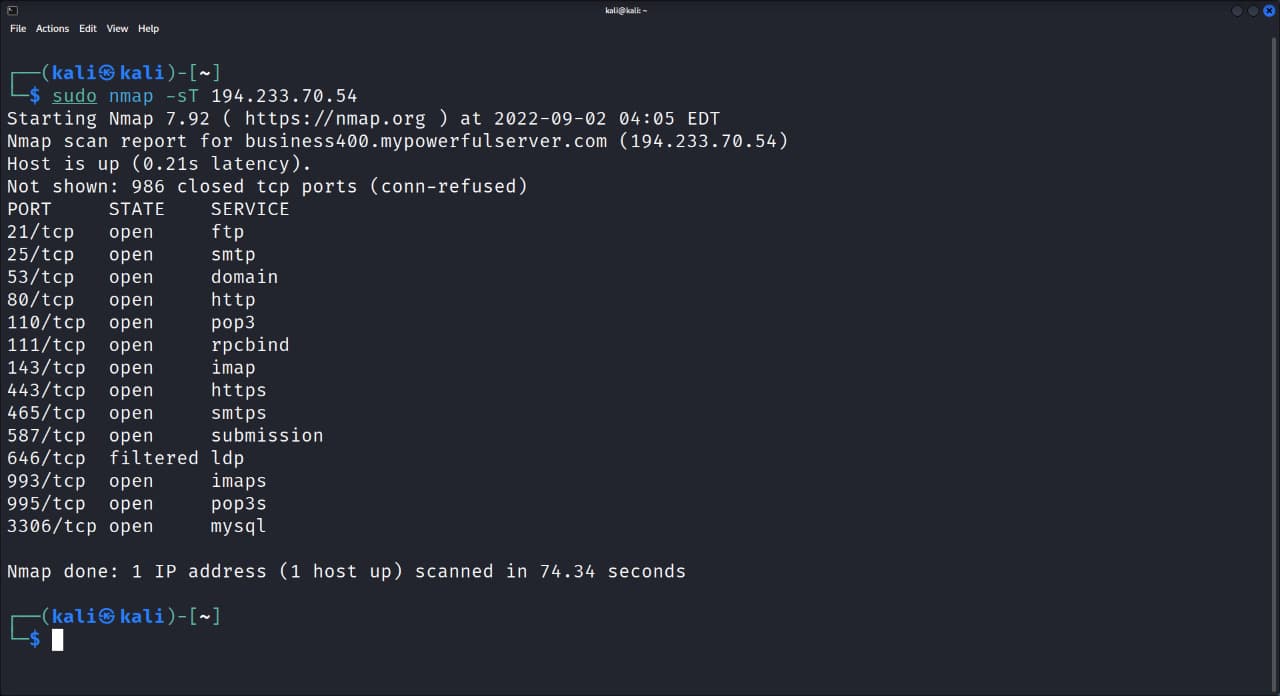Click the word filtered in the STATE column
The image size is (1280, 696).
click(x=154, y=458)
